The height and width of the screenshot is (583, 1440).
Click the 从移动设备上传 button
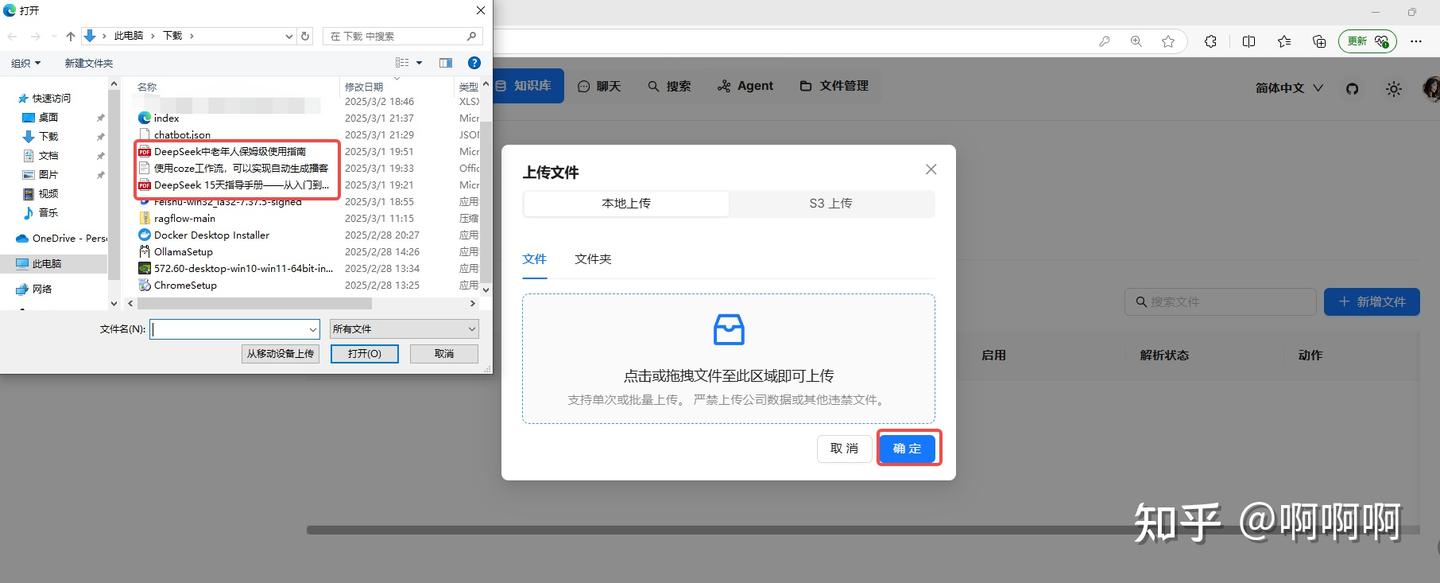281,354
